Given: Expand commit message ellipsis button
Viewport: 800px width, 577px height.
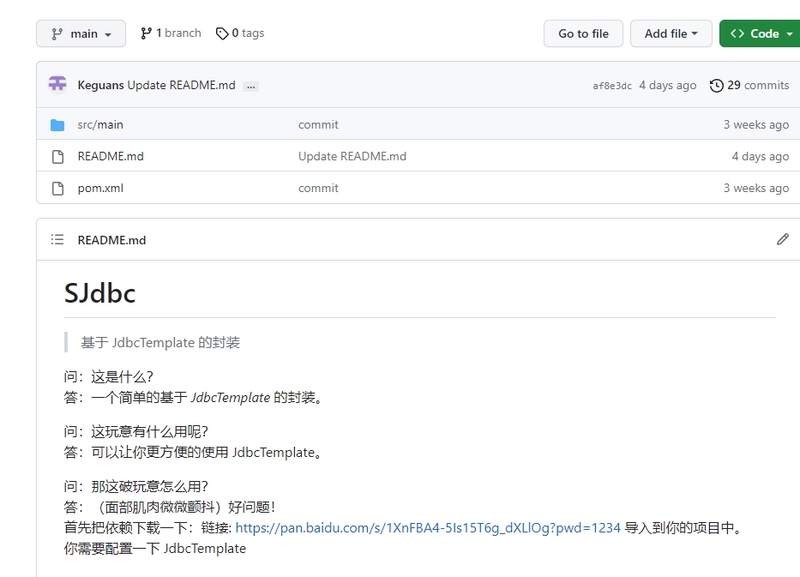Looking at the screenshot, I should click(x=250, y=86).
